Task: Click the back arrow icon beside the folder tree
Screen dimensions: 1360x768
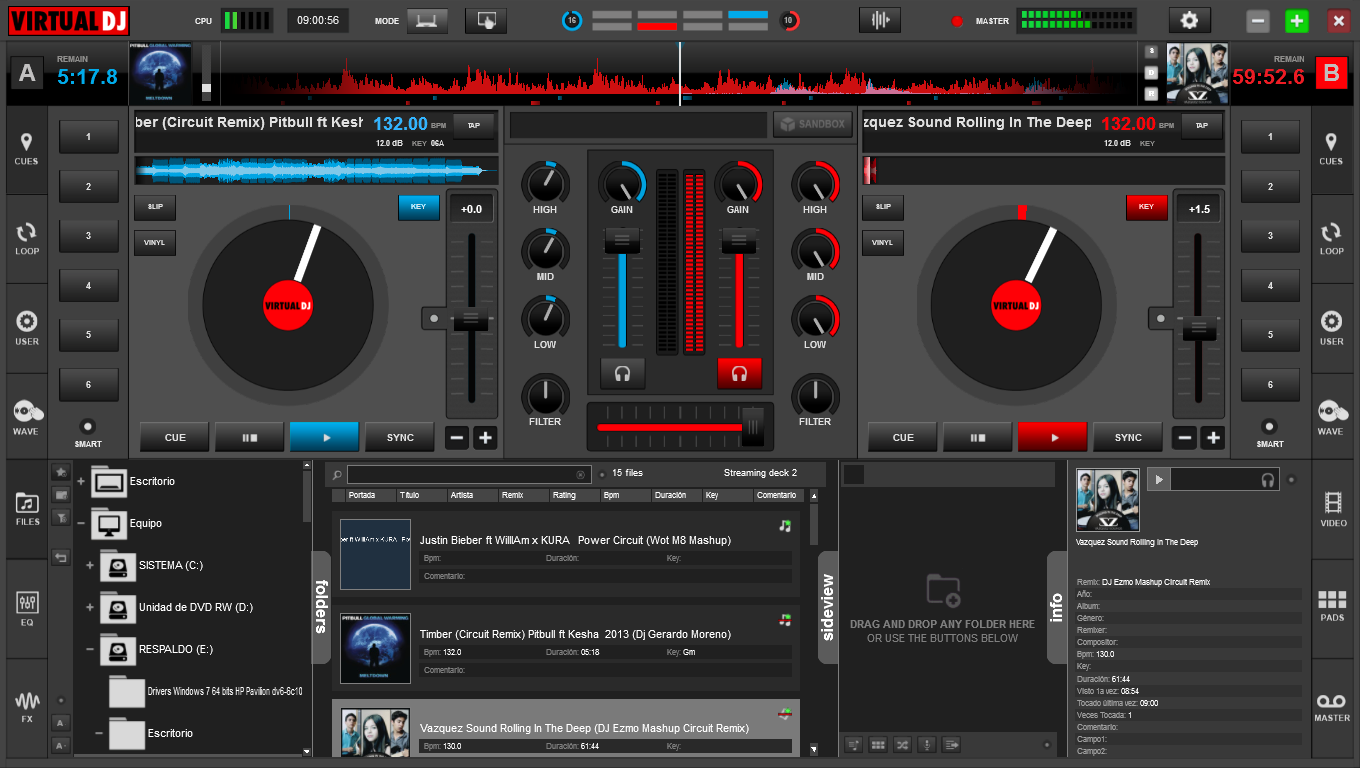Action: tap(61, 557)
